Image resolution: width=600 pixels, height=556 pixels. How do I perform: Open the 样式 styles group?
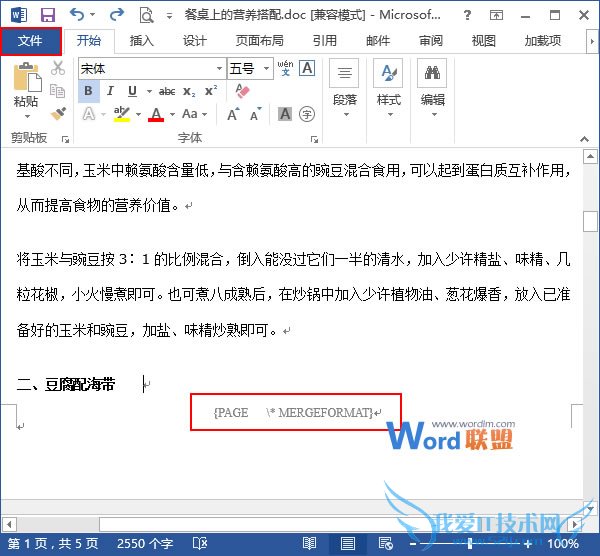point(388,88)
